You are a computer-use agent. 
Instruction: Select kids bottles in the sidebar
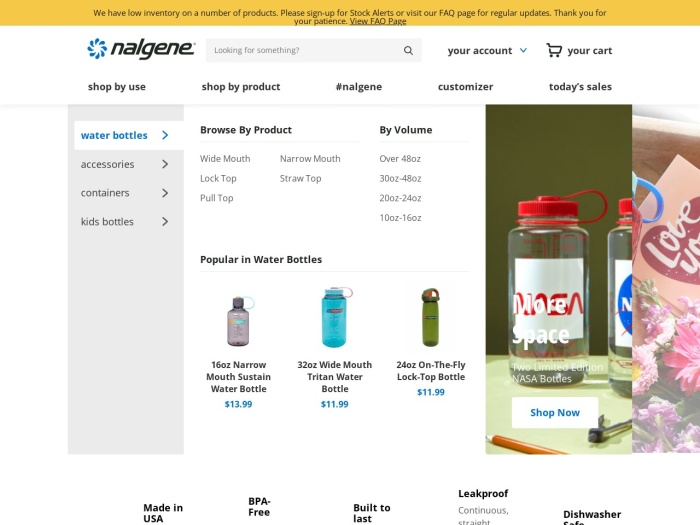point(107,222)
